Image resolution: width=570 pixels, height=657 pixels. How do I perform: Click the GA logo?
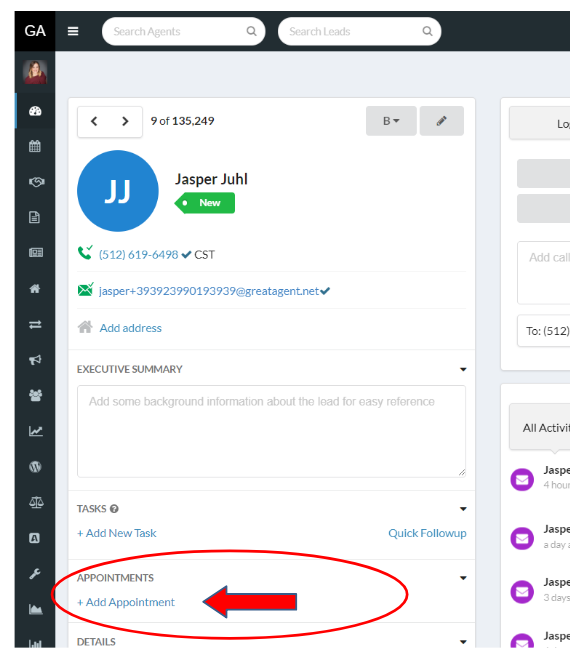[35, 31]
